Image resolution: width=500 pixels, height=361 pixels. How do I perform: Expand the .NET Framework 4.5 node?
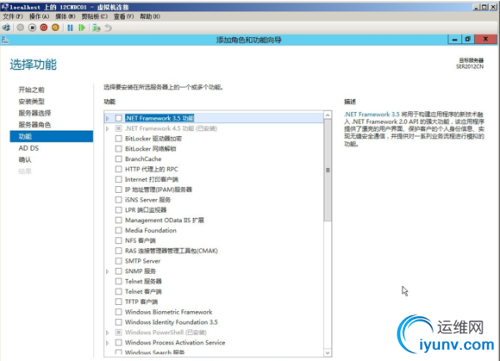point(107,128)
